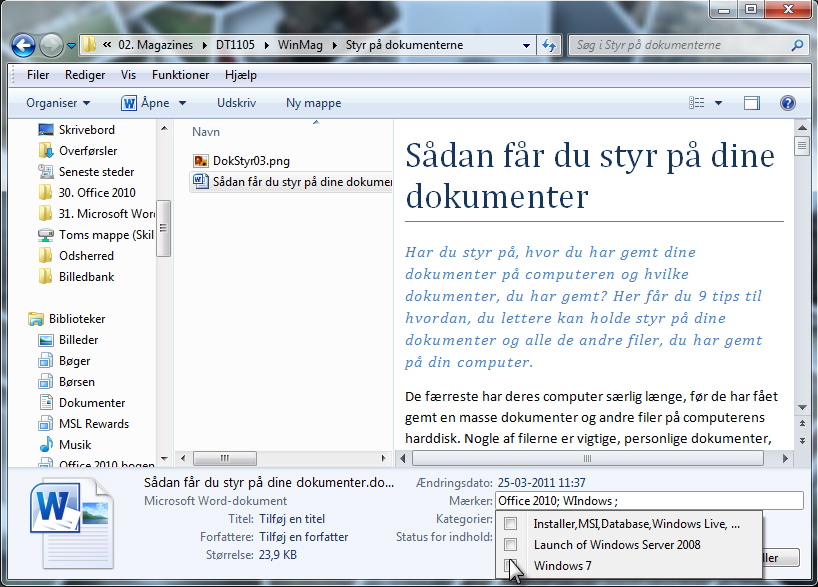Image resolution: width=818 pixels, height=587 pixels.
Task: Open the dropdown arrow next to Åpne
Action: pyautogui.click(x=182, y=103)
